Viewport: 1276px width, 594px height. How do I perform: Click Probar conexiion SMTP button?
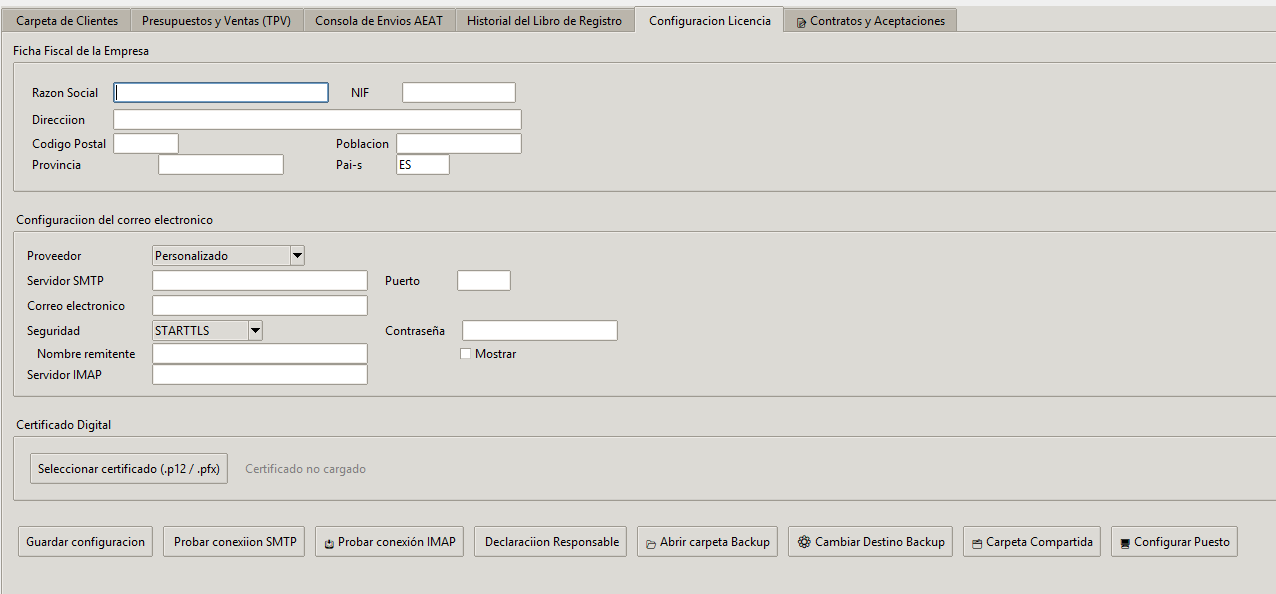point(235,542)
